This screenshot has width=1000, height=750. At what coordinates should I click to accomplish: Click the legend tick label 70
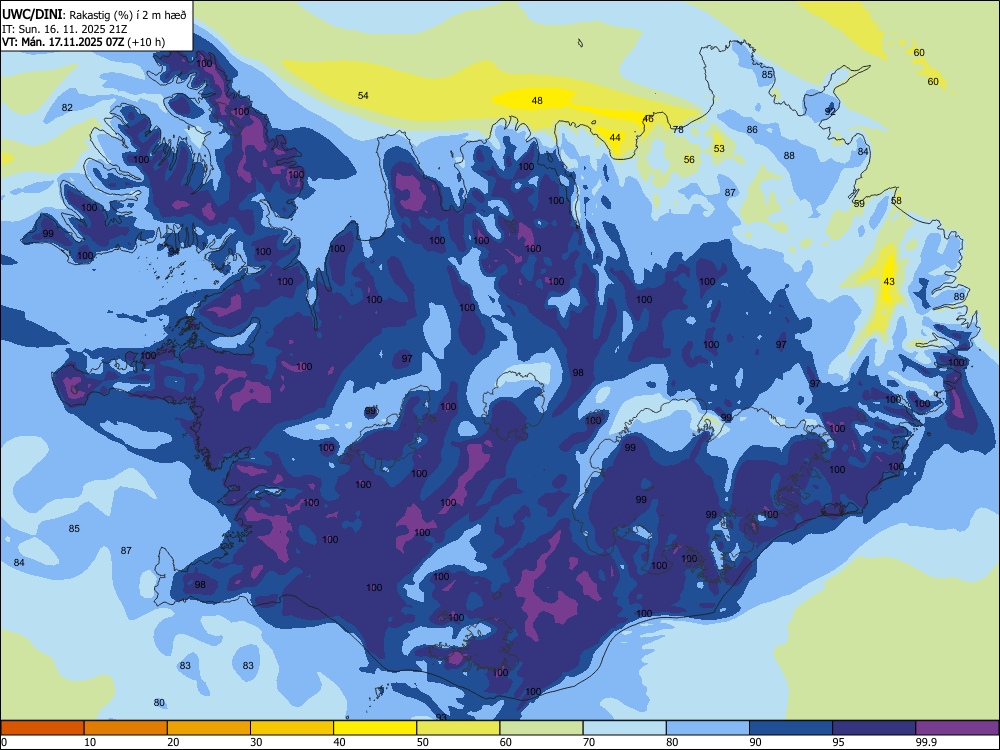point(589,742)
